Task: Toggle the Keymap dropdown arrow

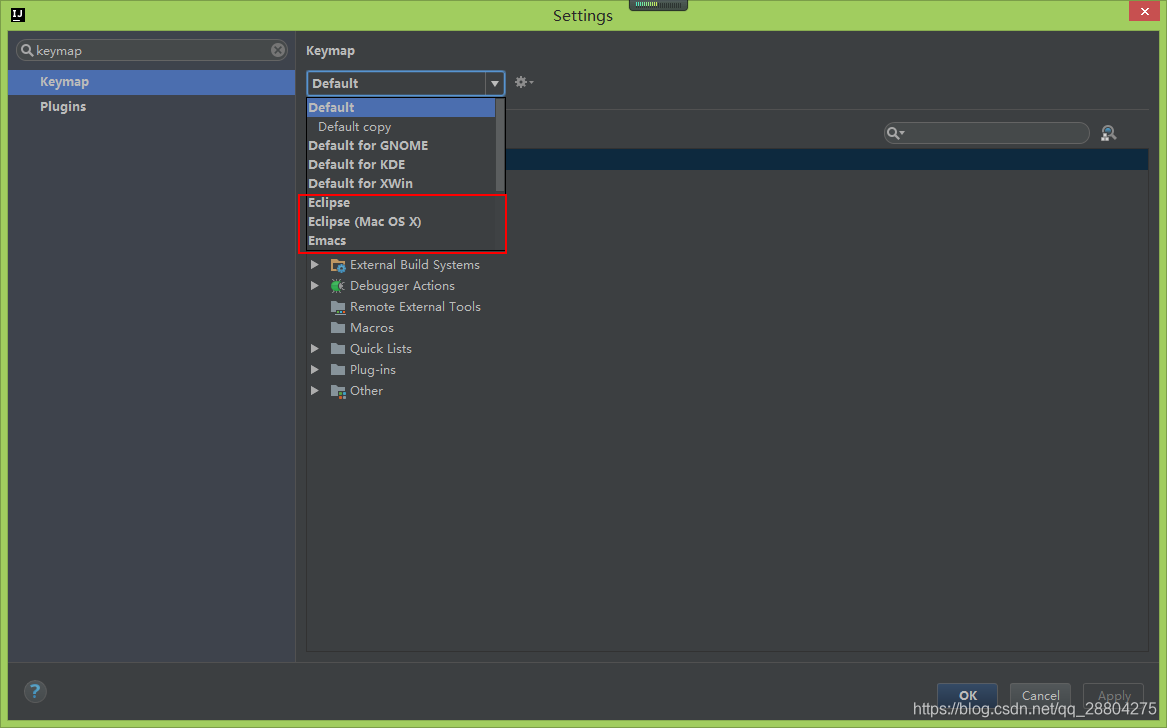Action: 495,83
